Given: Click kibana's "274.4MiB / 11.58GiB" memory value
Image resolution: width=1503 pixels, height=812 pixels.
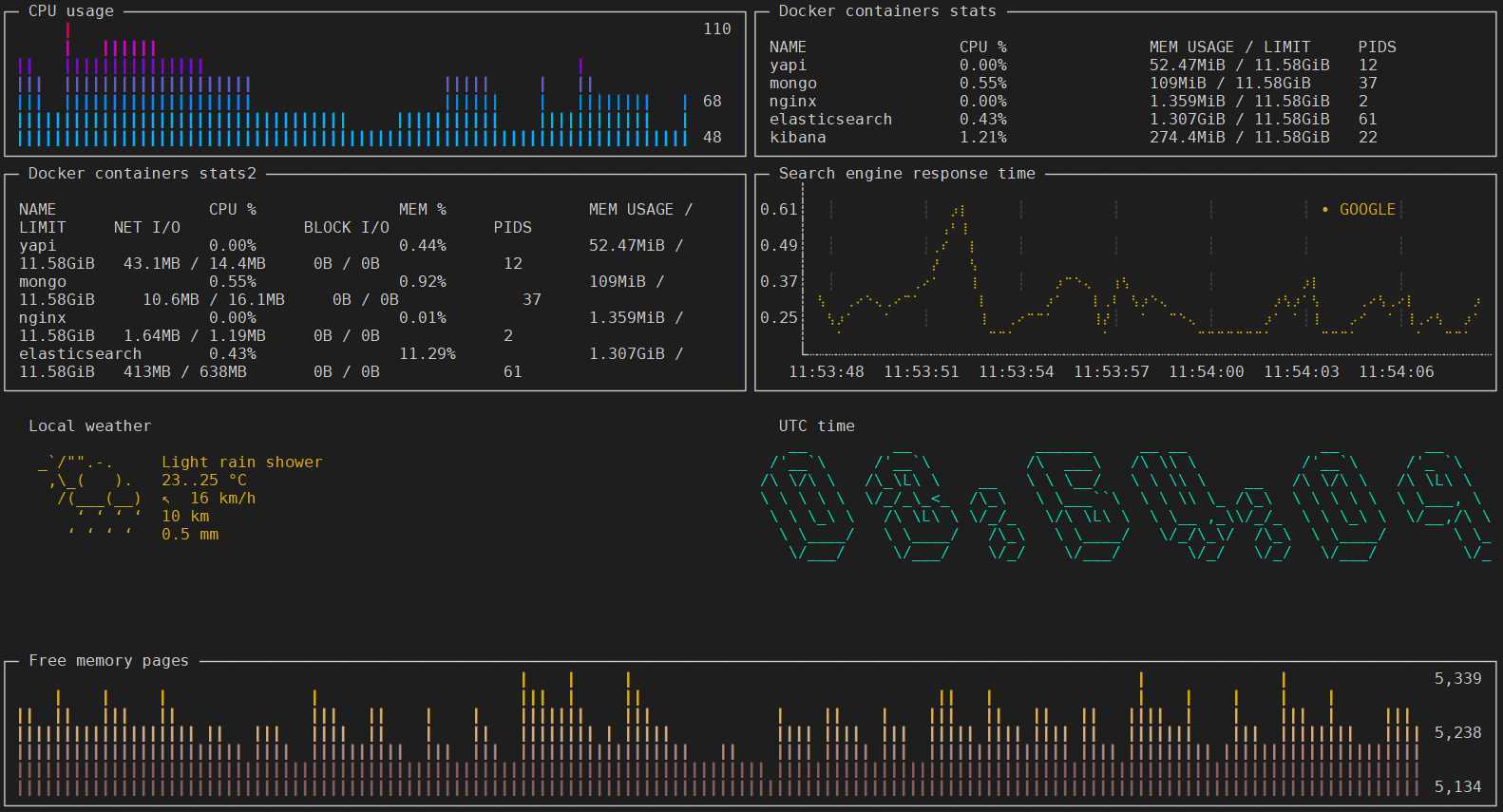Looking at the screenshot, I should point(1240,137).
